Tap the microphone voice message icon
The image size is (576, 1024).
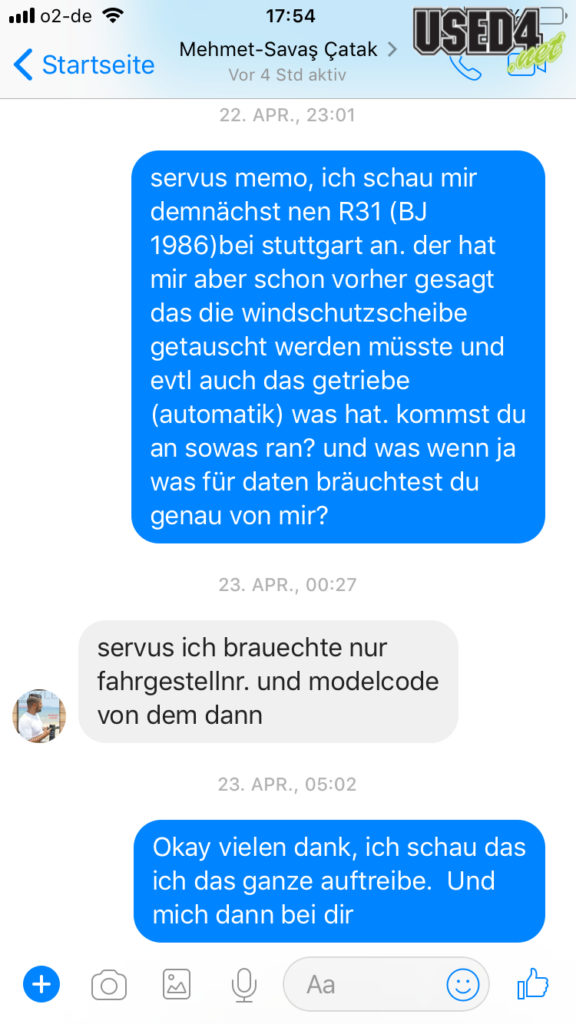click(x=244, y=984)
